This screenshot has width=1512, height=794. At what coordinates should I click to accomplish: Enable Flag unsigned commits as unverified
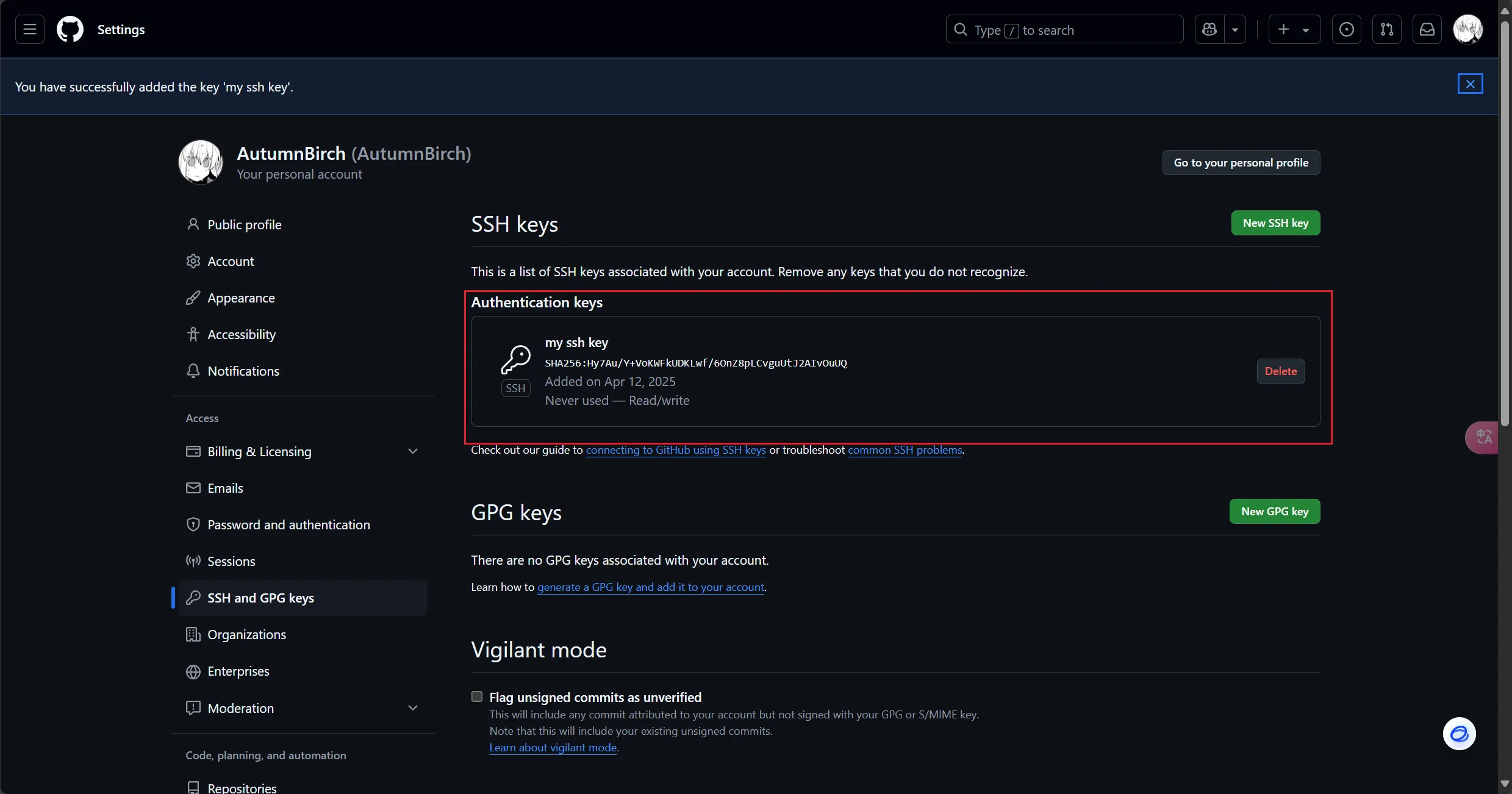point(477,696)
